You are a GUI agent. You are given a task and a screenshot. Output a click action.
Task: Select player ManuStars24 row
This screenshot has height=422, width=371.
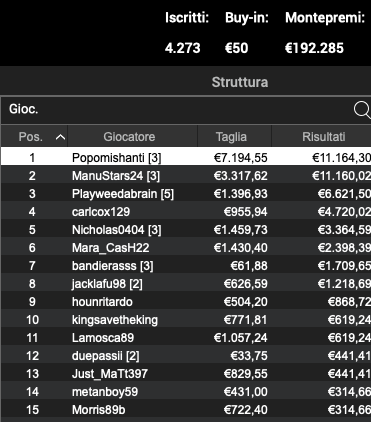(x=186, y=175)
